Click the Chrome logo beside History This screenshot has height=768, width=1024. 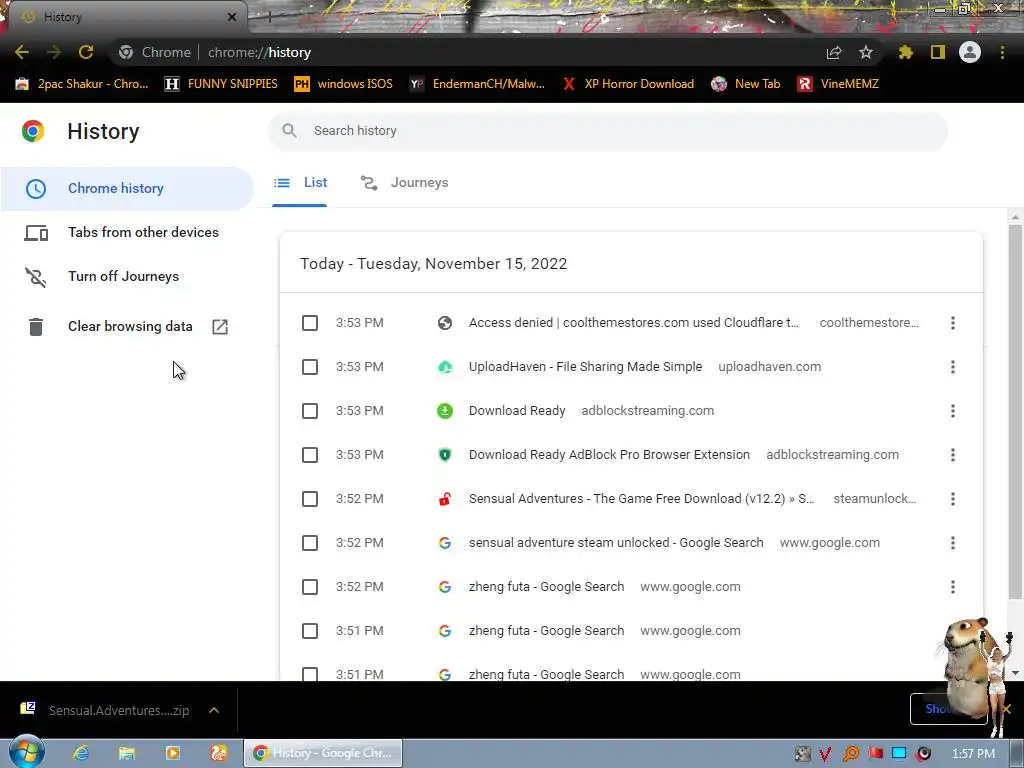(x=33, y=131)
